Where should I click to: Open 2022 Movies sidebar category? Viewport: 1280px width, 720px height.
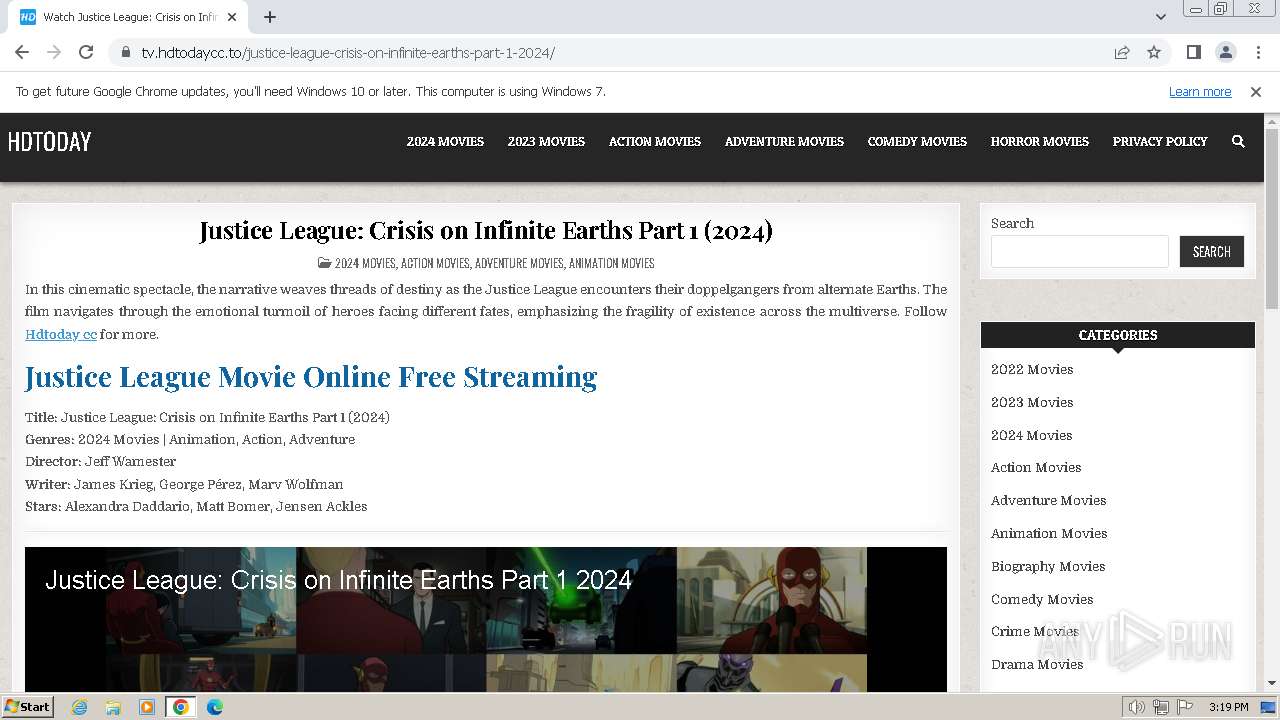[1032, 369]
